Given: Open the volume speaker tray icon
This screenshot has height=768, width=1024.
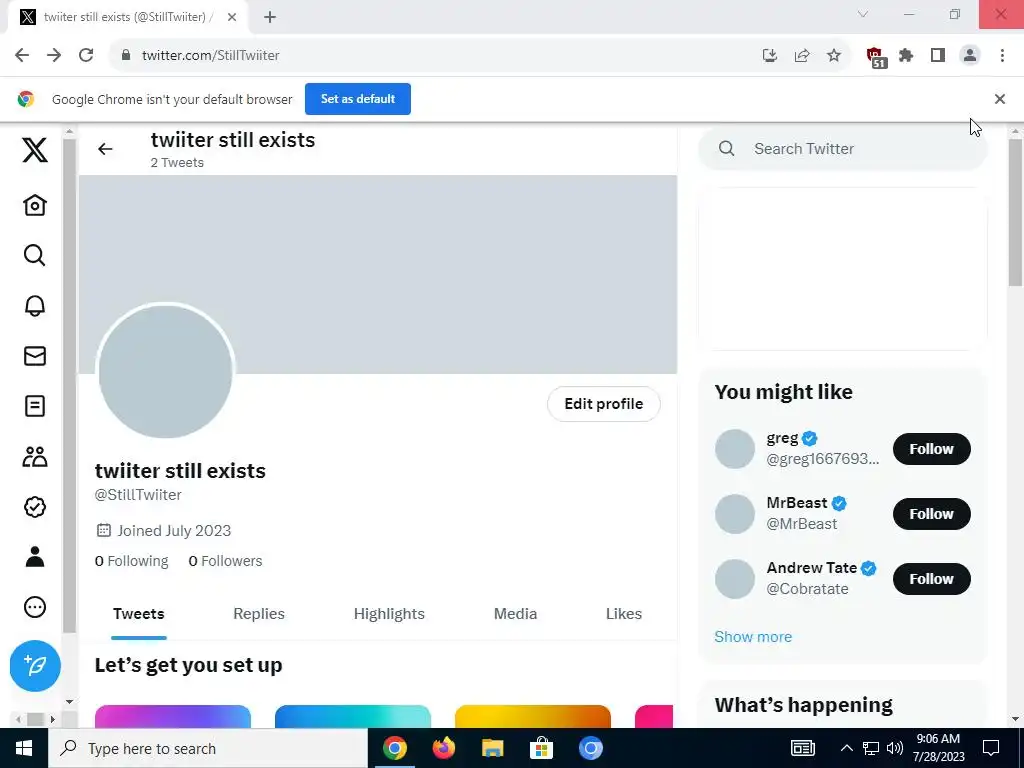Looking at the screenshot, I should [895, 748].
